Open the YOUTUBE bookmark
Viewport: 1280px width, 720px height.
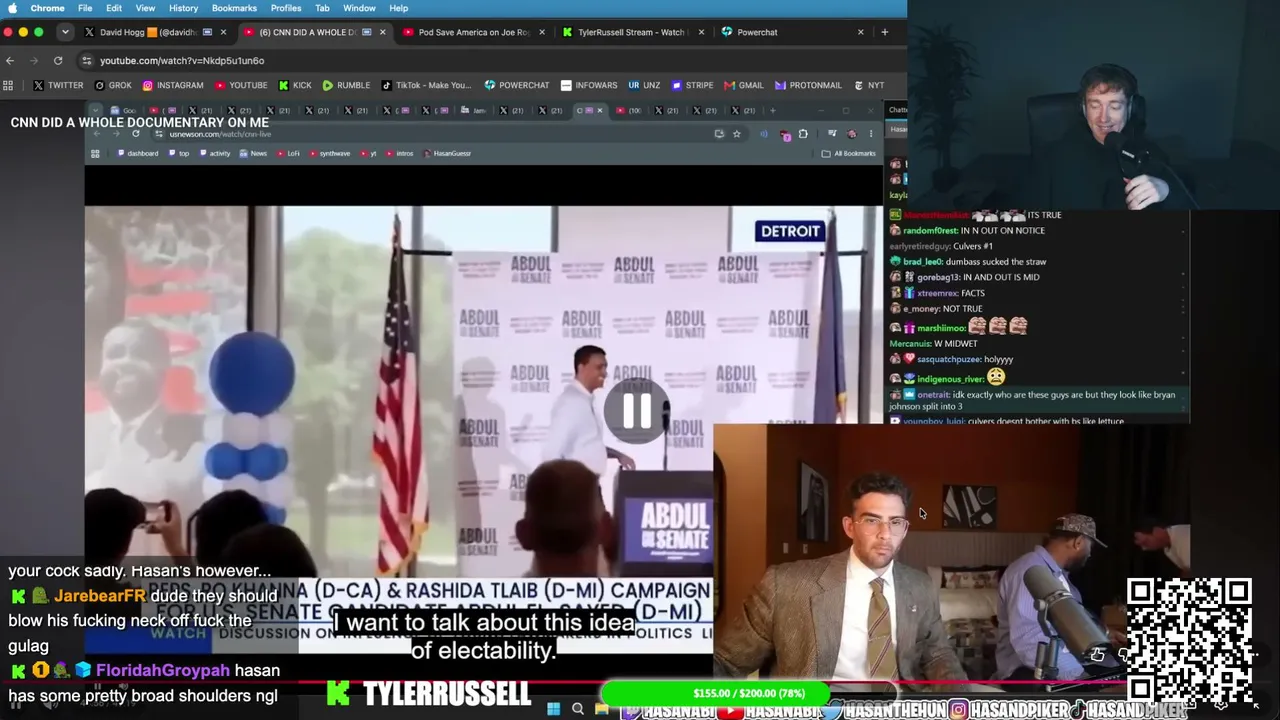pyautogui.click(x=241, y=85)
